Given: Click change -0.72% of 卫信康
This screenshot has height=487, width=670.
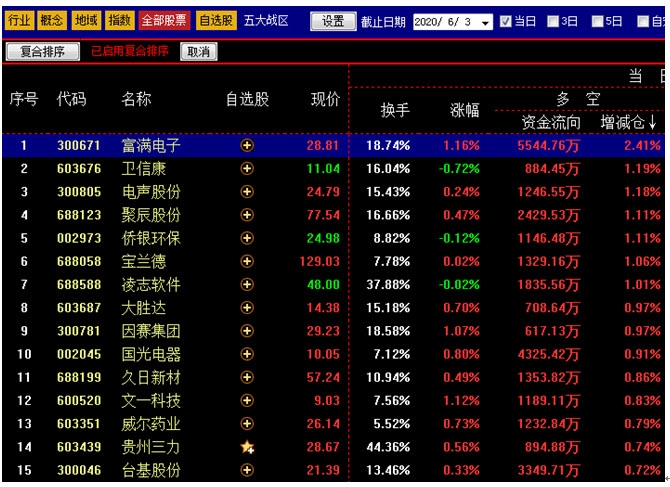Looking at the screenshot, I should [459, 169].
